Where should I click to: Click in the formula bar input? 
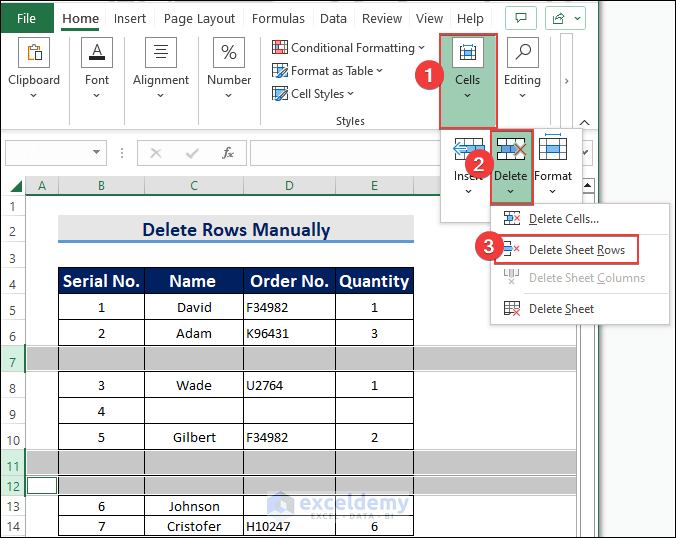click(347, 153)
